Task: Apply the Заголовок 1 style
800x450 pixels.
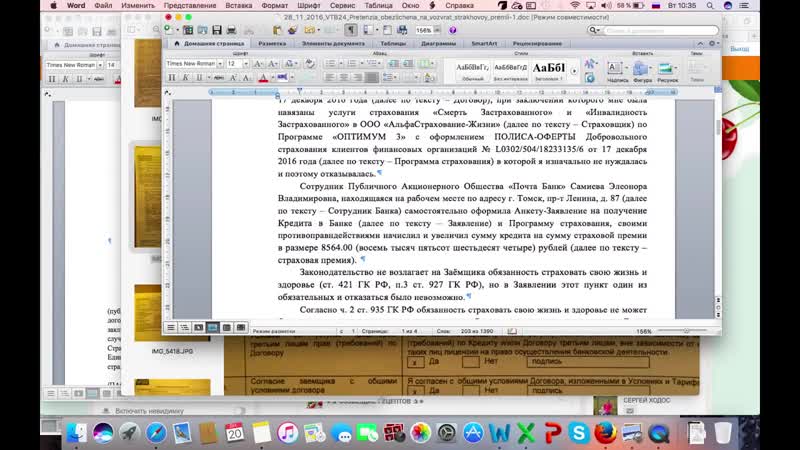Action: click(548, 70)
